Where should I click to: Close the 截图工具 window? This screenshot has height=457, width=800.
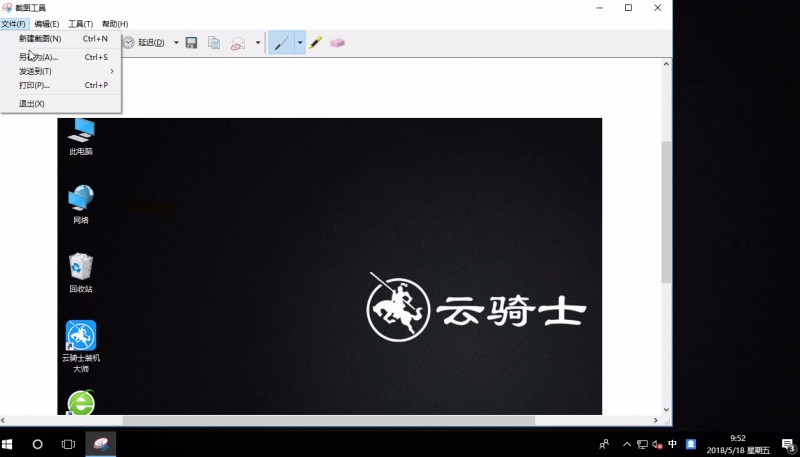point(658,8)
